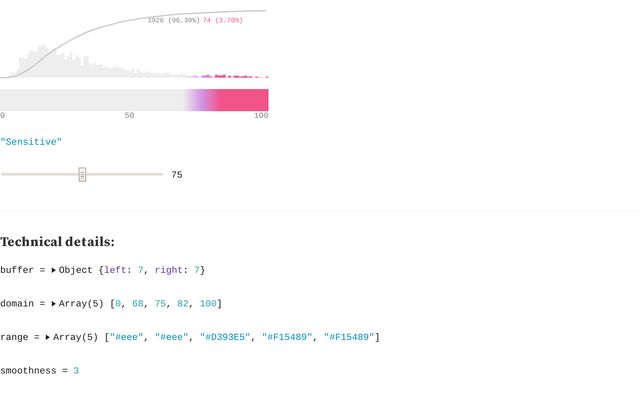Click the domain value 82

point(182,304)
